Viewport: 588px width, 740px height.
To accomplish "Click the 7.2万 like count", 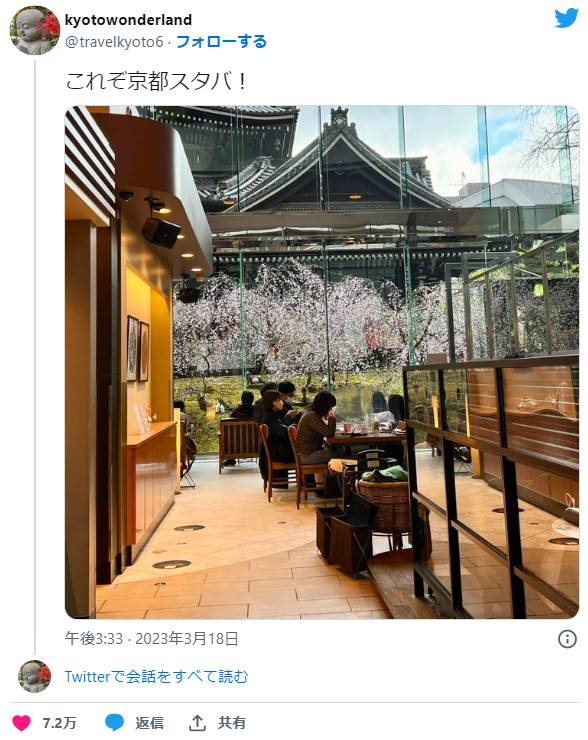I will tap(59, 723).
